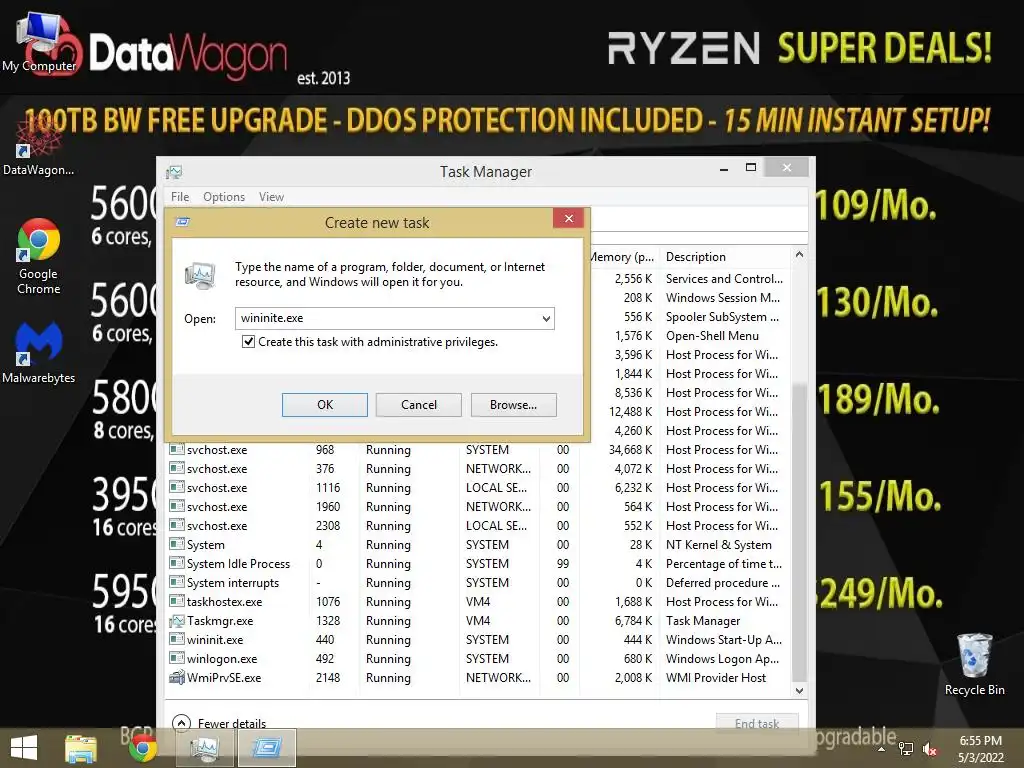1024x768 pixels.
Task: Select the wininit.exe process name
Action: [215, 640]
